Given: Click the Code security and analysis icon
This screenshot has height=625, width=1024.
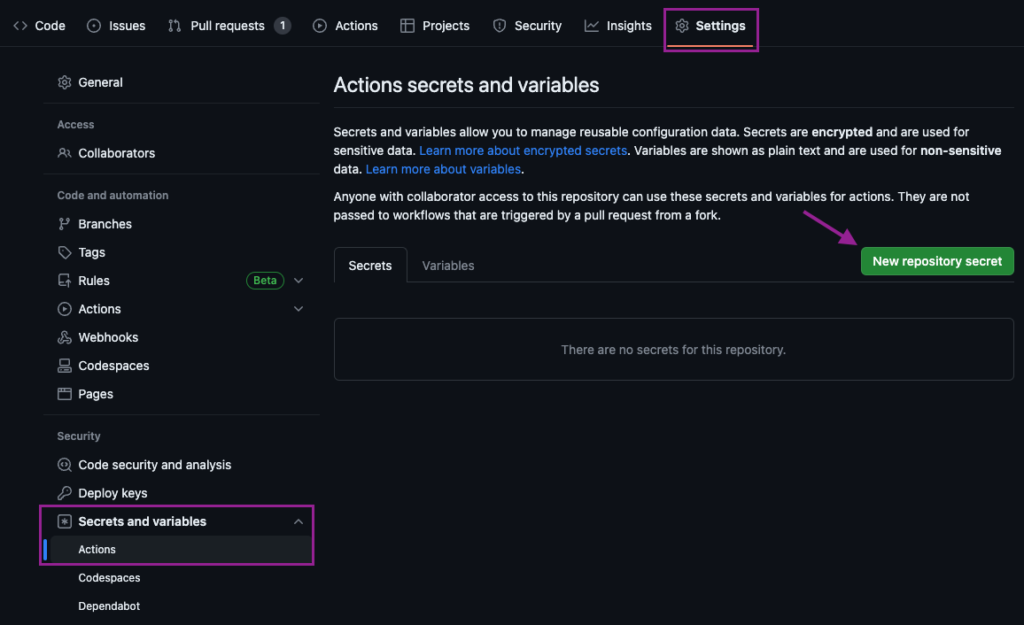Looking at the screenshot, I should click(x=64, y=464).
